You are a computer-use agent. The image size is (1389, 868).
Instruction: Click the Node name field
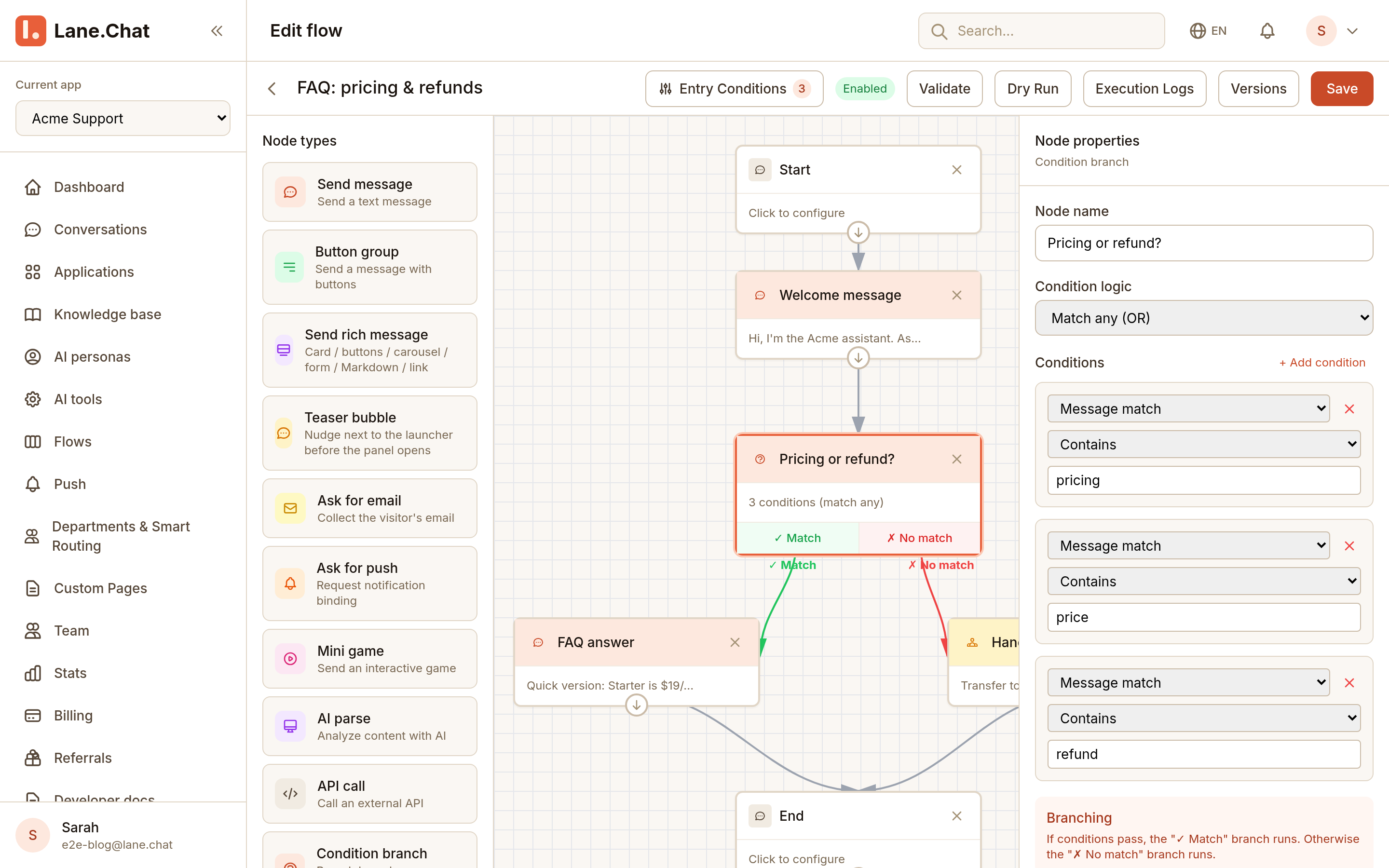[x=1204, y=243]
